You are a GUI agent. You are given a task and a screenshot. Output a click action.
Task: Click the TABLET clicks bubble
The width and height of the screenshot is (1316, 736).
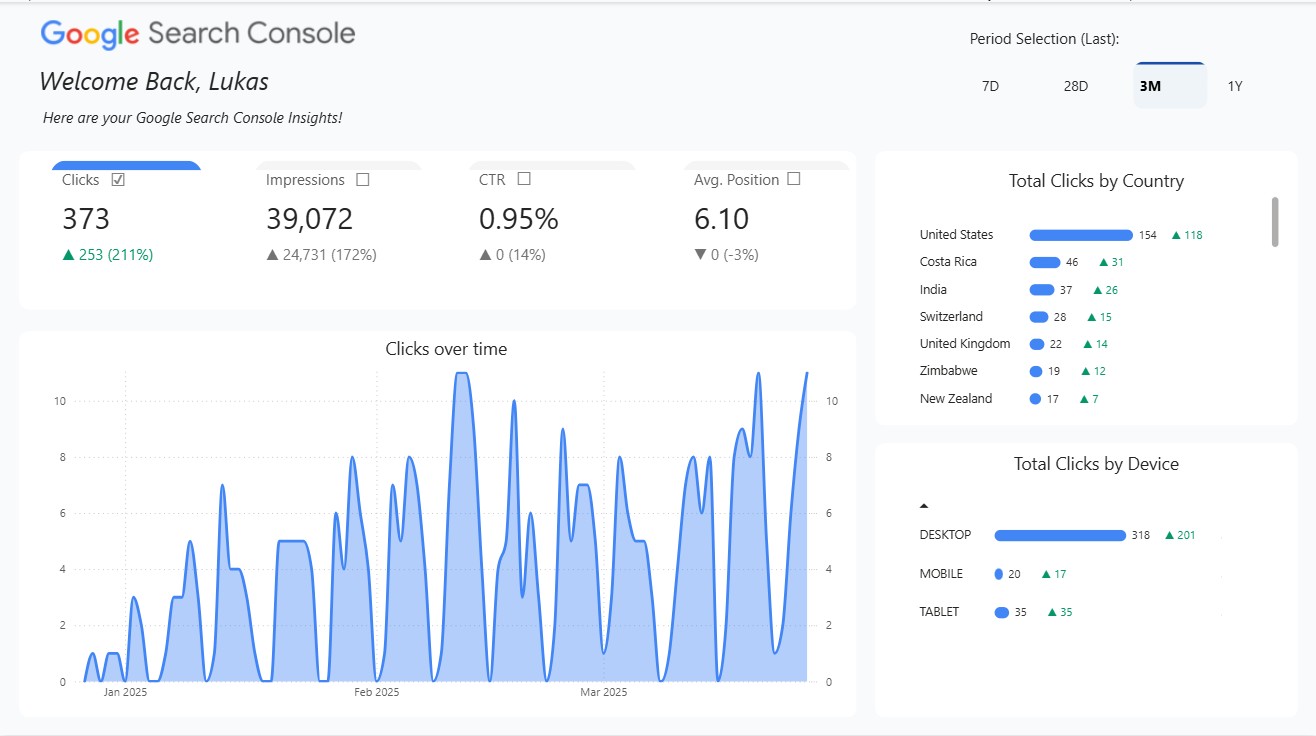click(x=1002, y=611)
